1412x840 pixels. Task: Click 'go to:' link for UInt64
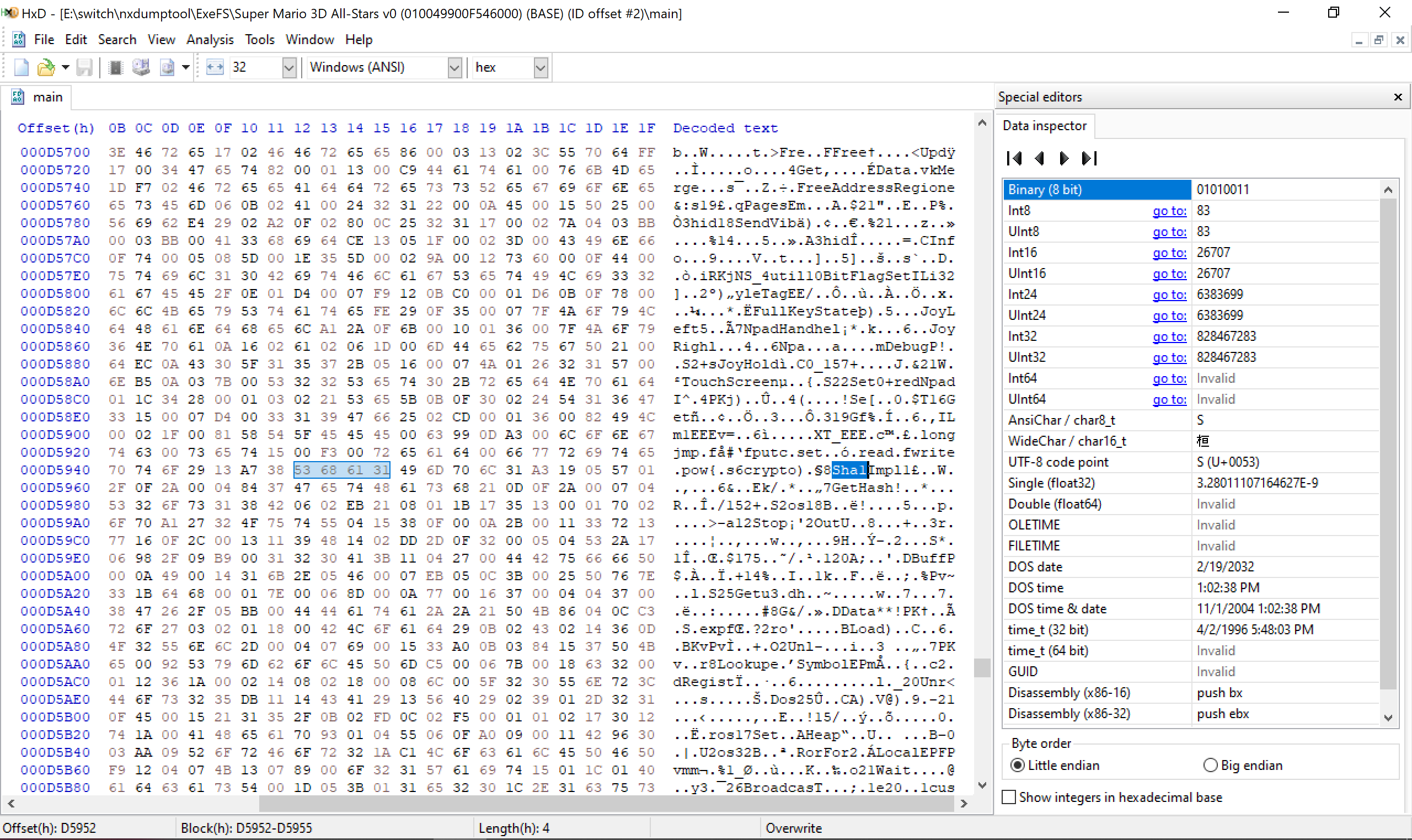pos(1169,399)
